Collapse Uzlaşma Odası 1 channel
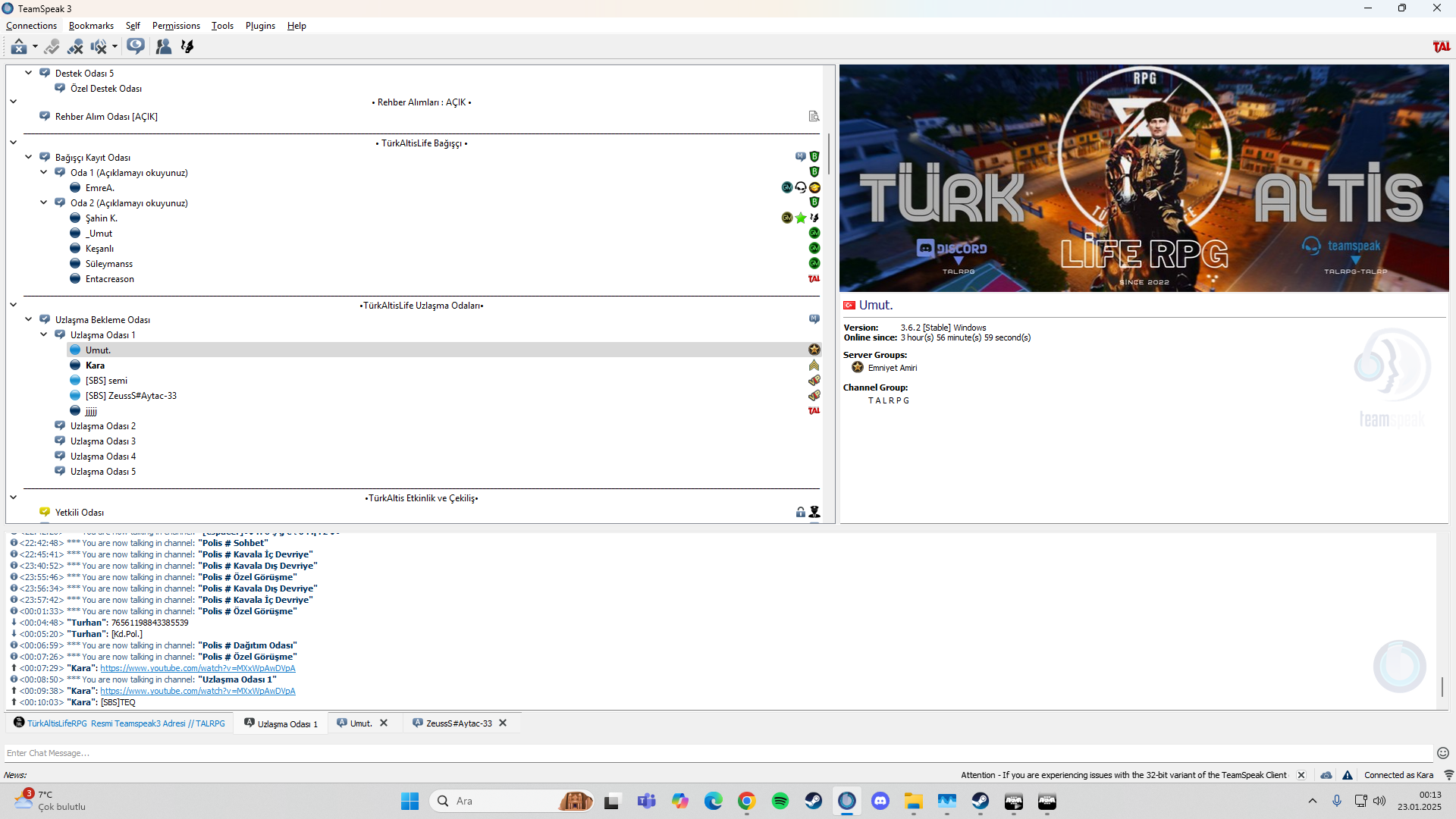Screen dimensions: 1456x819 click(x=43, y=334)
